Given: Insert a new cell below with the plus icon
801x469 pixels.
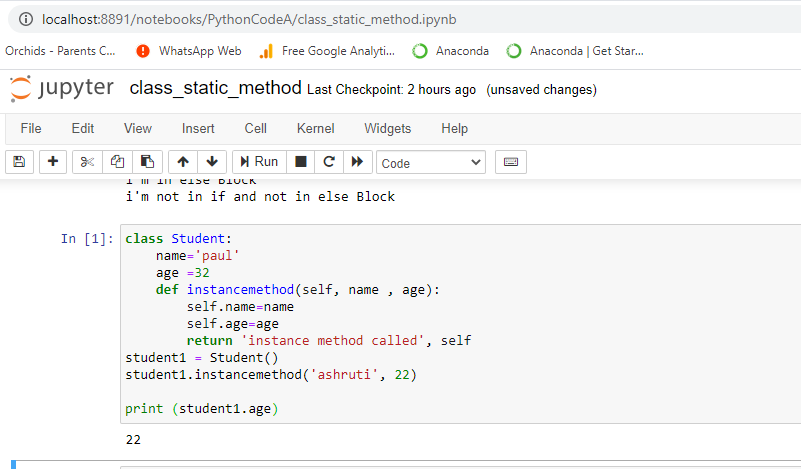Looking at the screenshot, I should coord(53,162).
